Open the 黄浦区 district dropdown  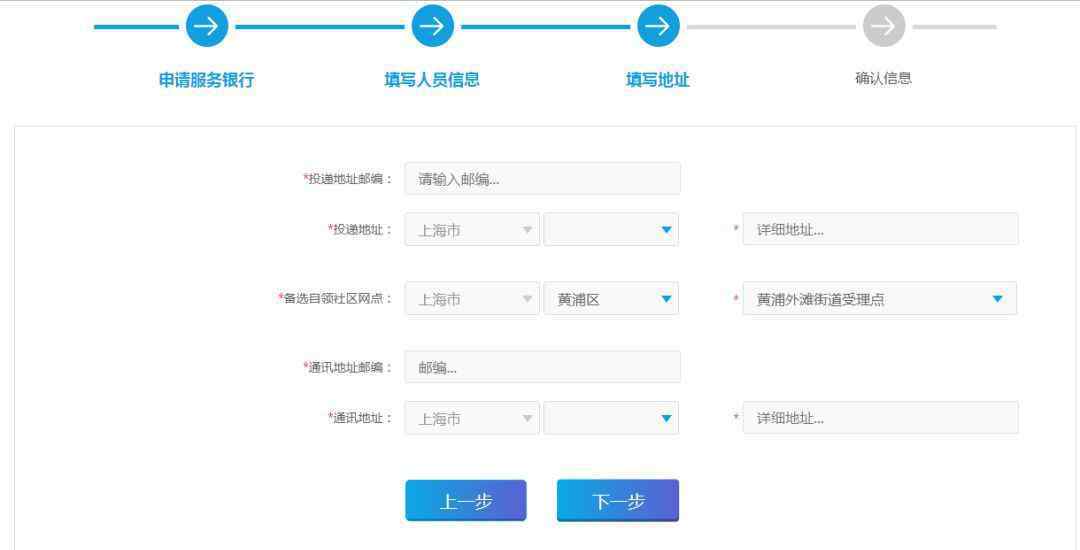611,299
